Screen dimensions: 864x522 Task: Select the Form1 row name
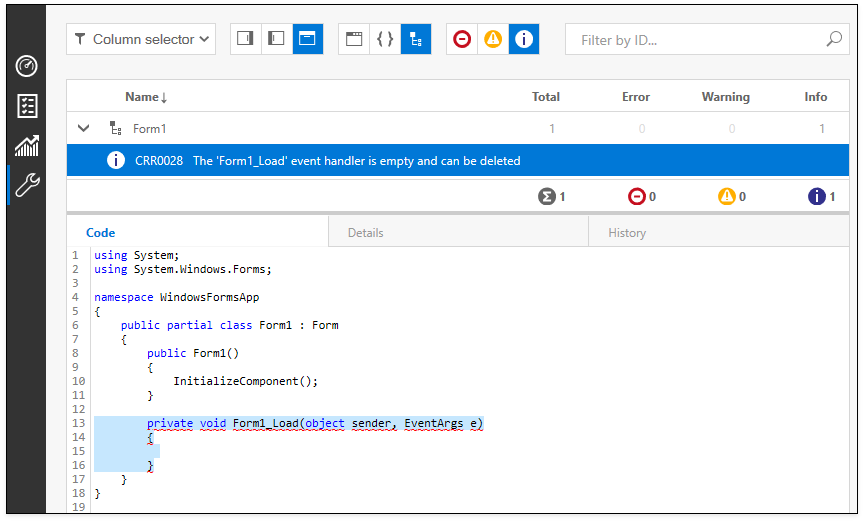coord(149,129)
